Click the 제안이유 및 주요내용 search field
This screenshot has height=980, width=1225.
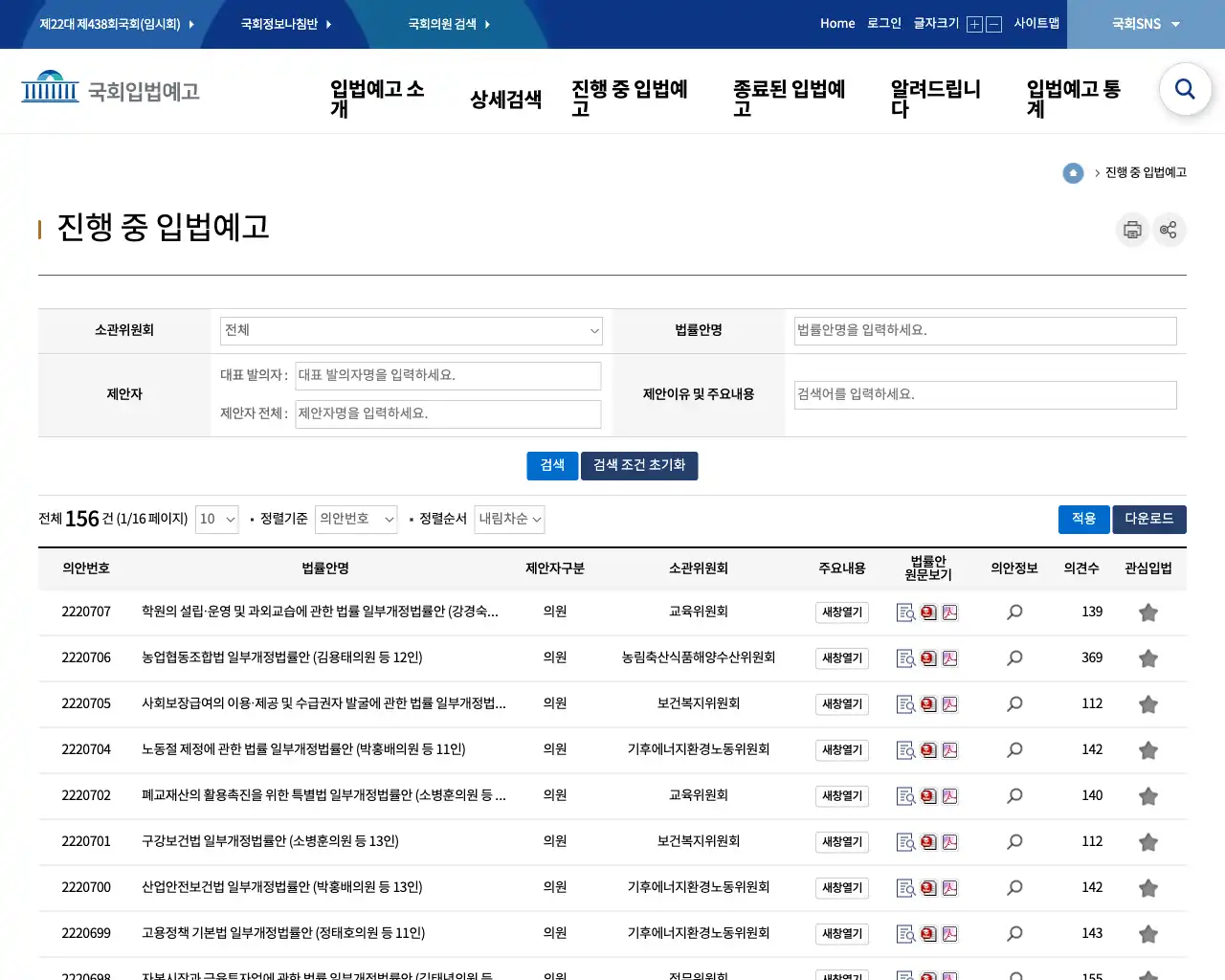click(x=986, y=395)
